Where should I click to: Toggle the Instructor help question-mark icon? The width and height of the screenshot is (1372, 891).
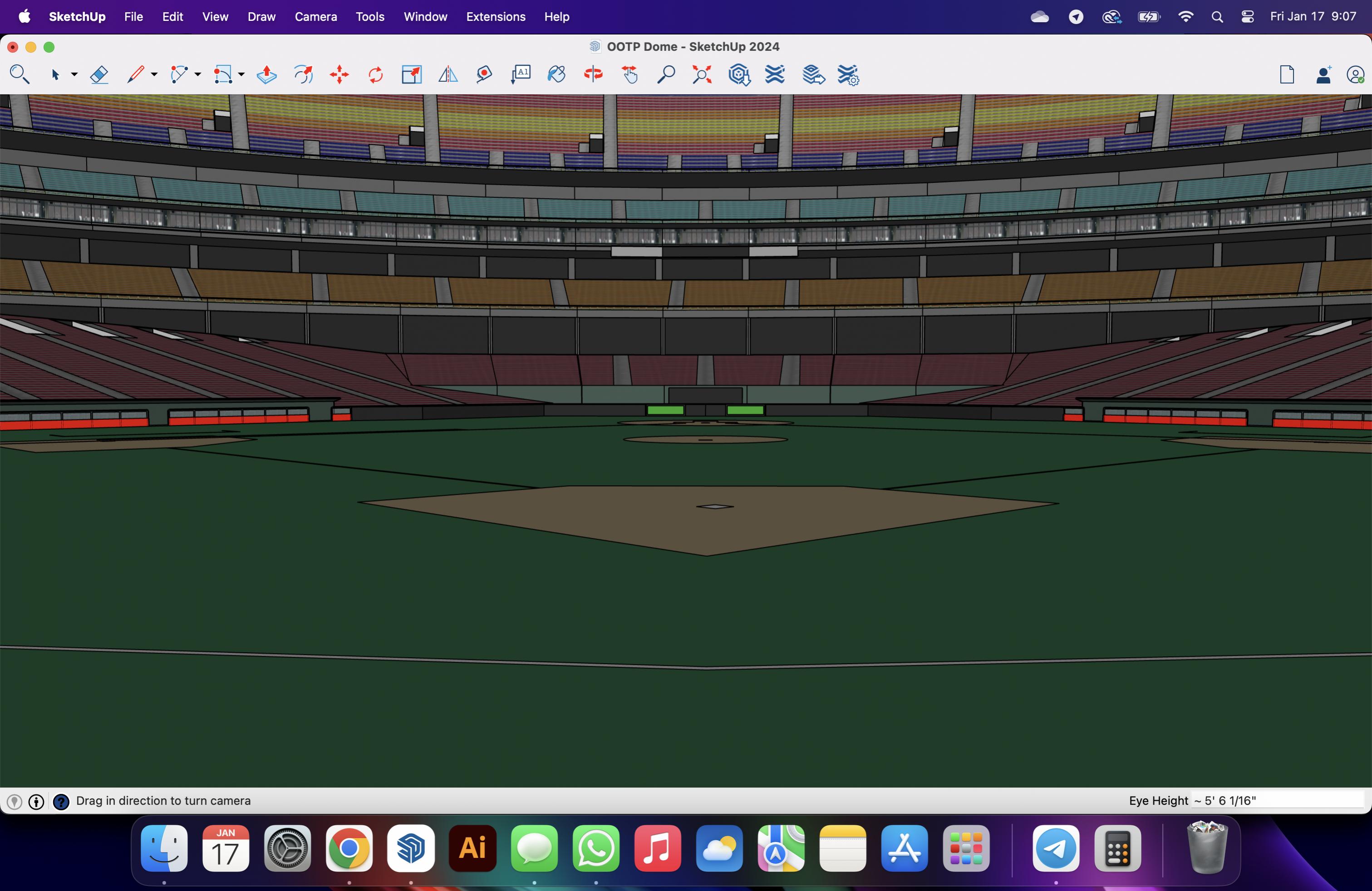(61, 802)
